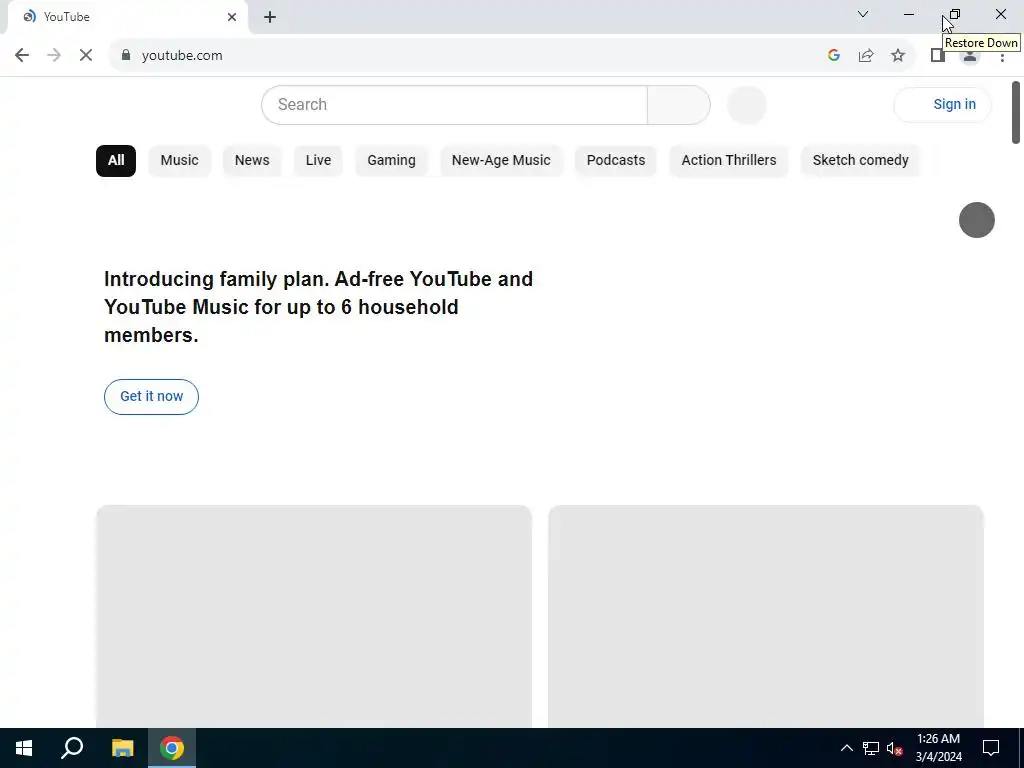Select the All filter chip

pos(116,161)
